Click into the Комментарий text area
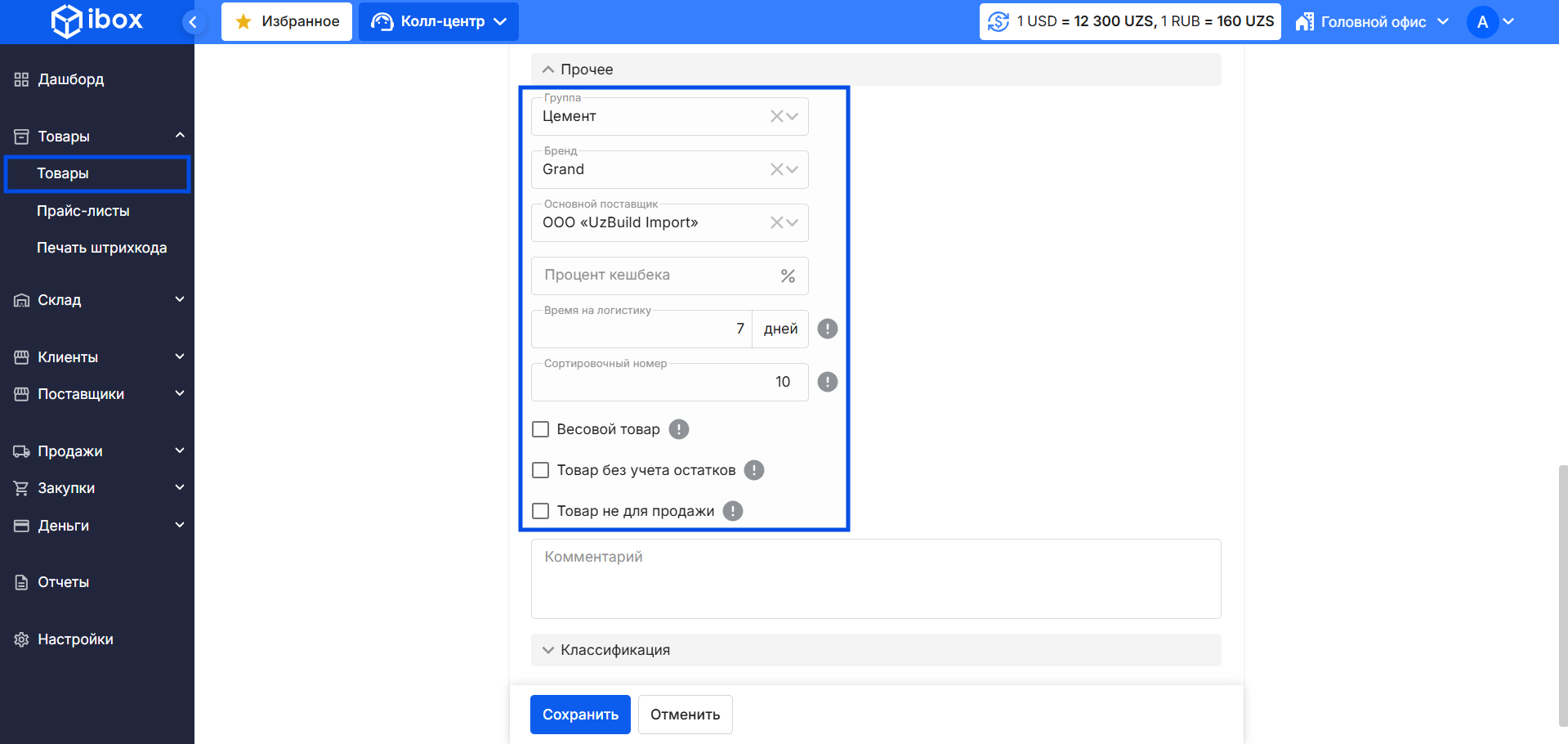The width and height of the screenshot is (1568, 744). tap(875, 579)
